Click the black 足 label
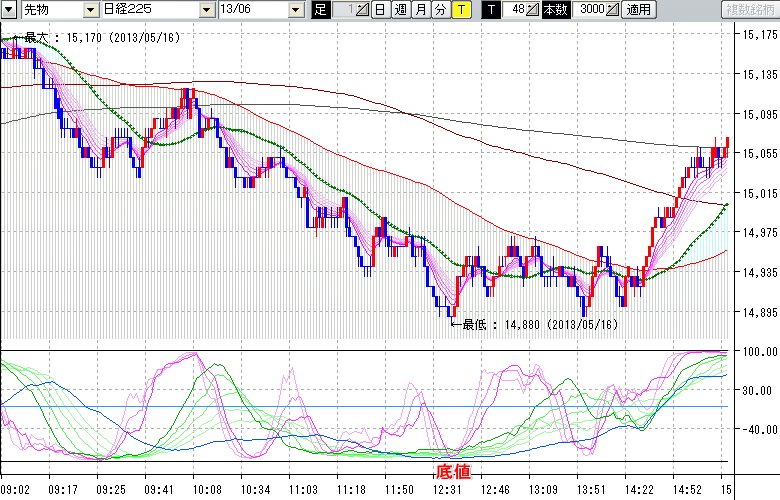 (x=321, y=10)
